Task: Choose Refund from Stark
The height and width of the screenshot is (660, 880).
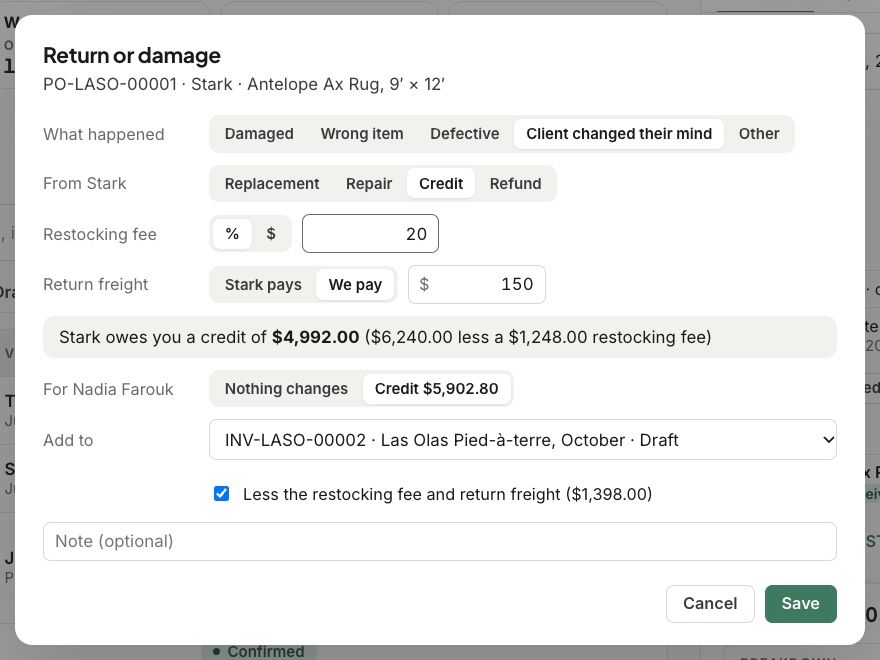Action: (515, 184)
